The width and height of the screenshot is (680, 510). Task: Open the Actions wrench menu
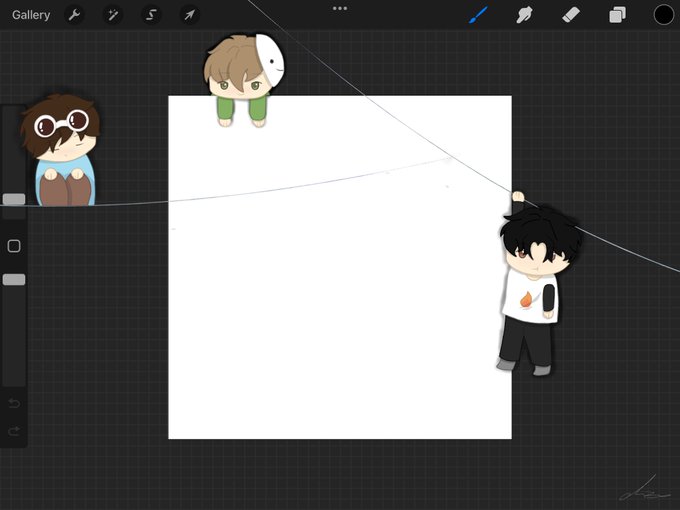tap(74, 15)
